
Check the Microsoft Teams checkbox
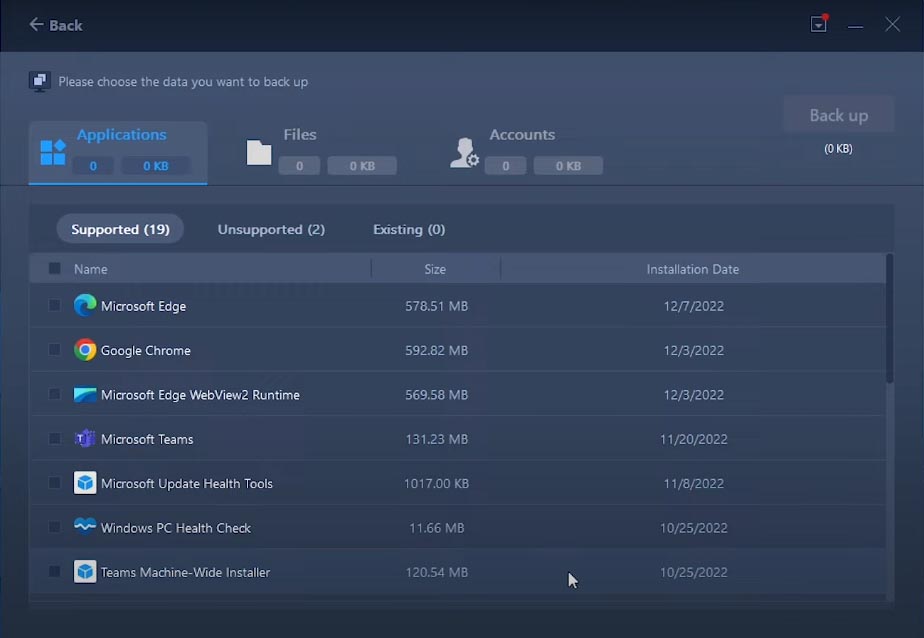(54, 438)
